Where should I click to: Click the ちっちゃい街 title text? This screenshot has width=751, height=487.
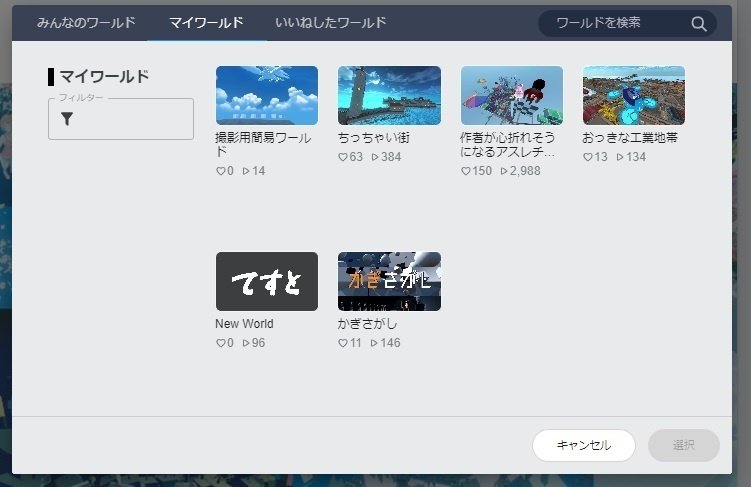374,138
